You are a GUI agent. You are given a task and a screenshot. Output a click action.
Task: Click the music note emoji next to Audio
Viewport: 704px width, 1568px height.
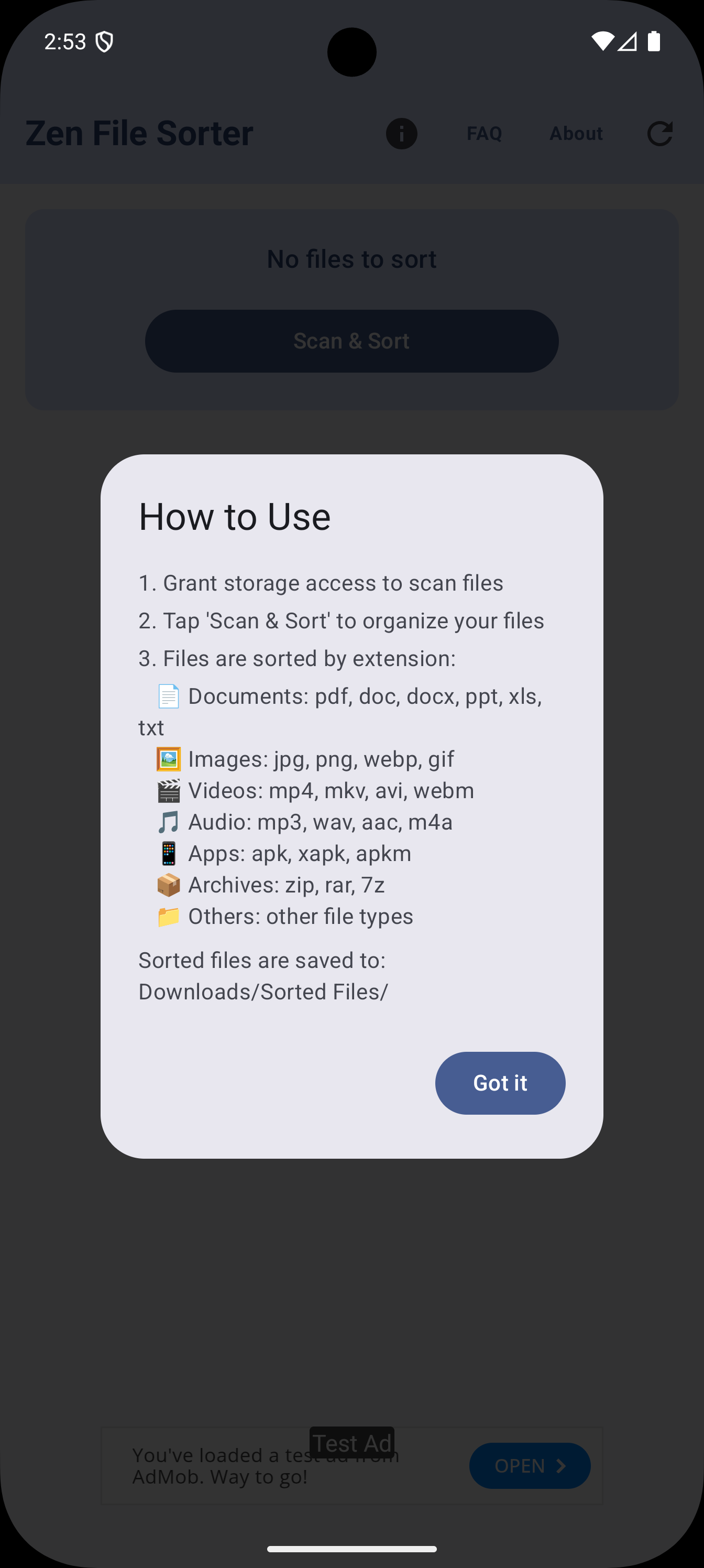click(x=169, y=822)
